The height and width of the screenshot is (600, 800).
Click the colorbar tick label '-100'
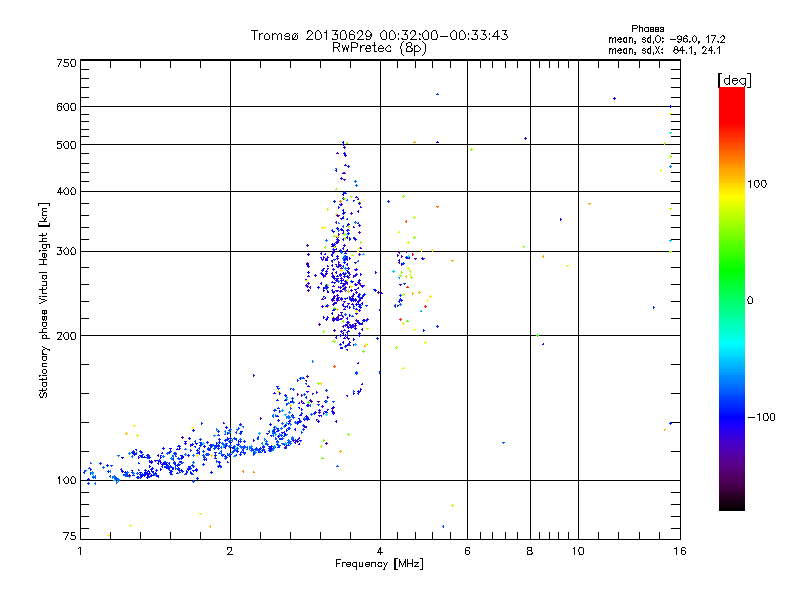(x=761, y=417)
